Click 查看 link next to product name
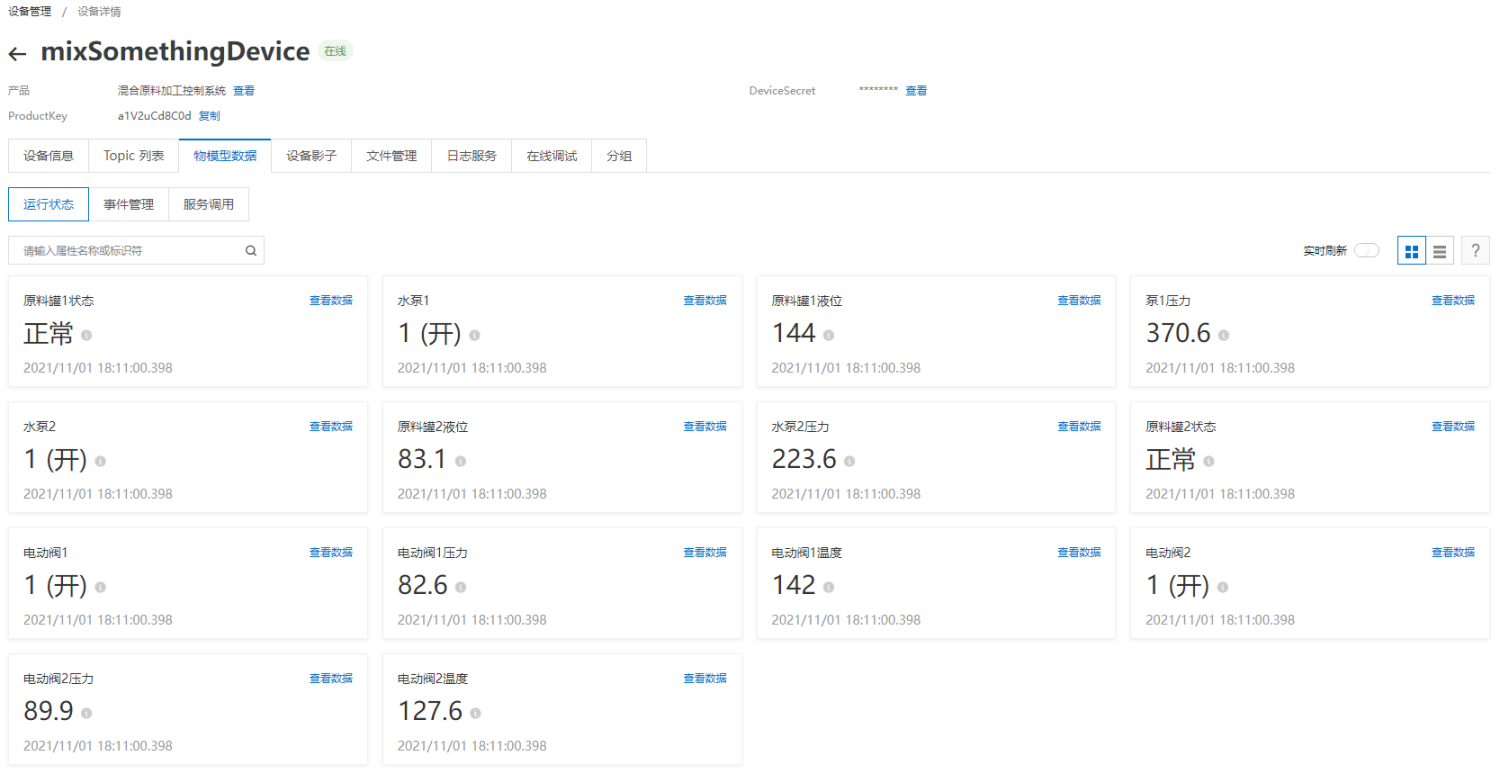The height and width of the screenshot is (774, 1500). (244, 91)
